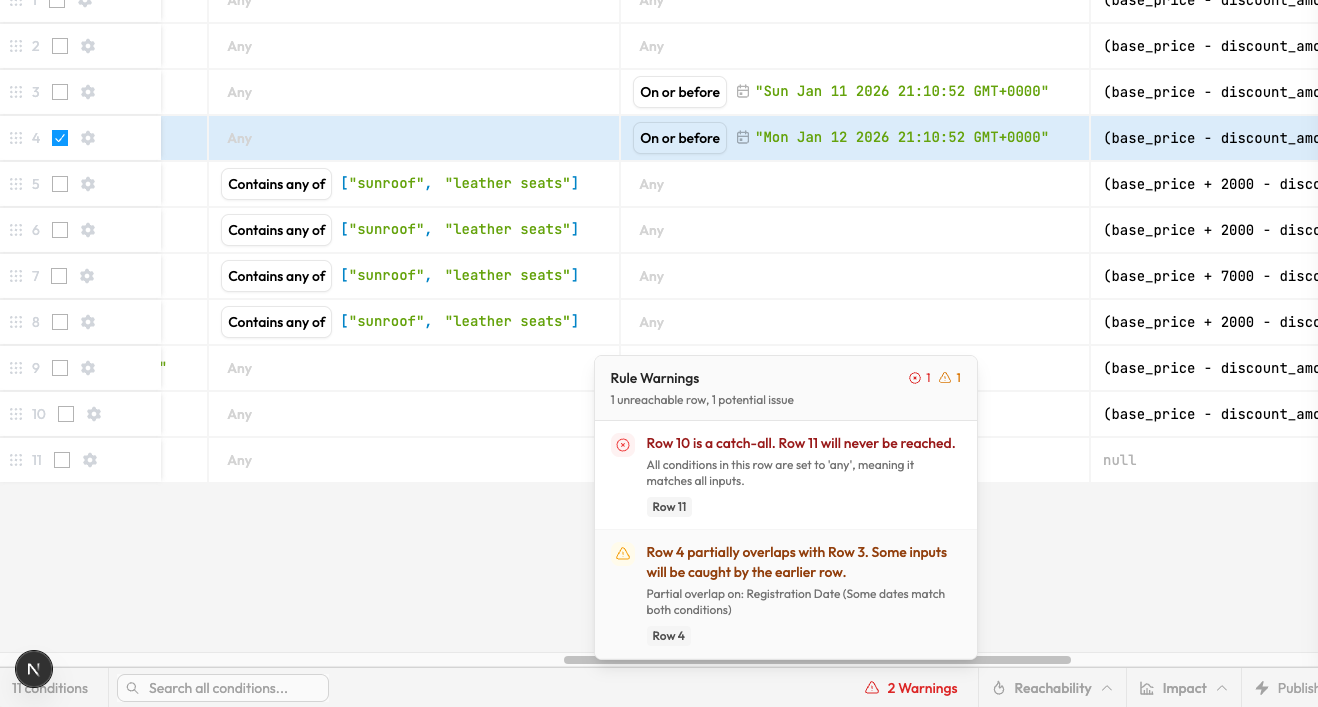Click drag handle icon of row 7
The image size is (1318, 707).
[16, 276]
